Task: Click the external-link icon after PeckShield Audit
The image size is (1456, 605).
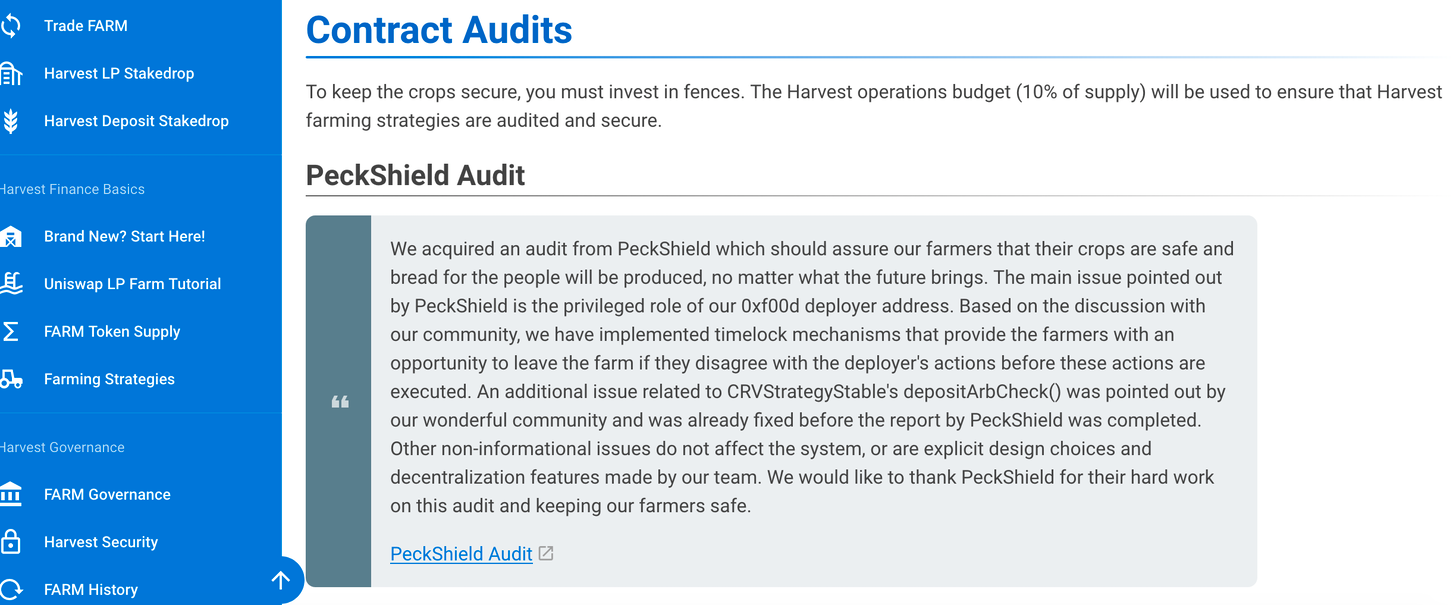Action: 546,553
